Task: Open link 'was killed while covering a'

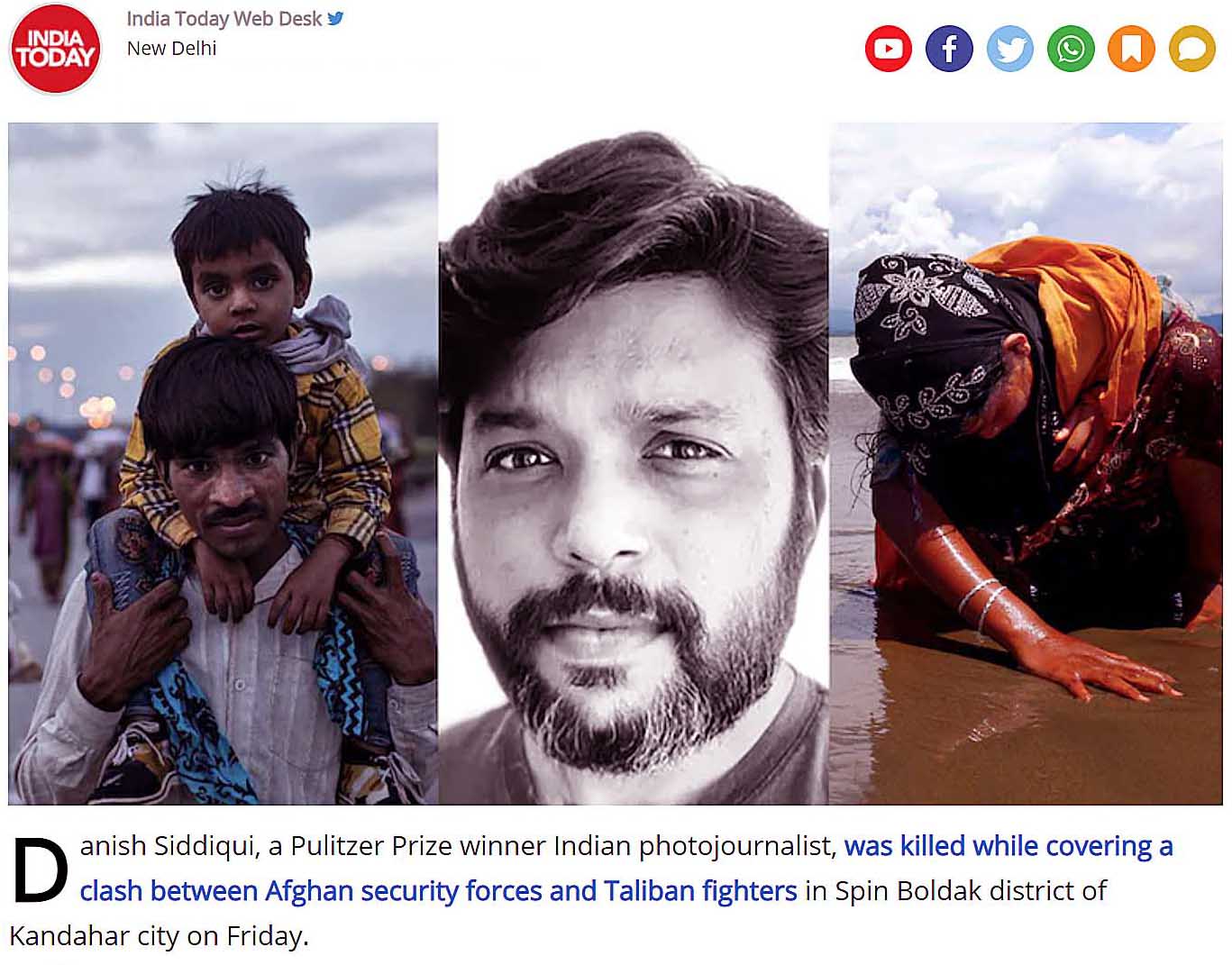Action: pos(1008,846)
